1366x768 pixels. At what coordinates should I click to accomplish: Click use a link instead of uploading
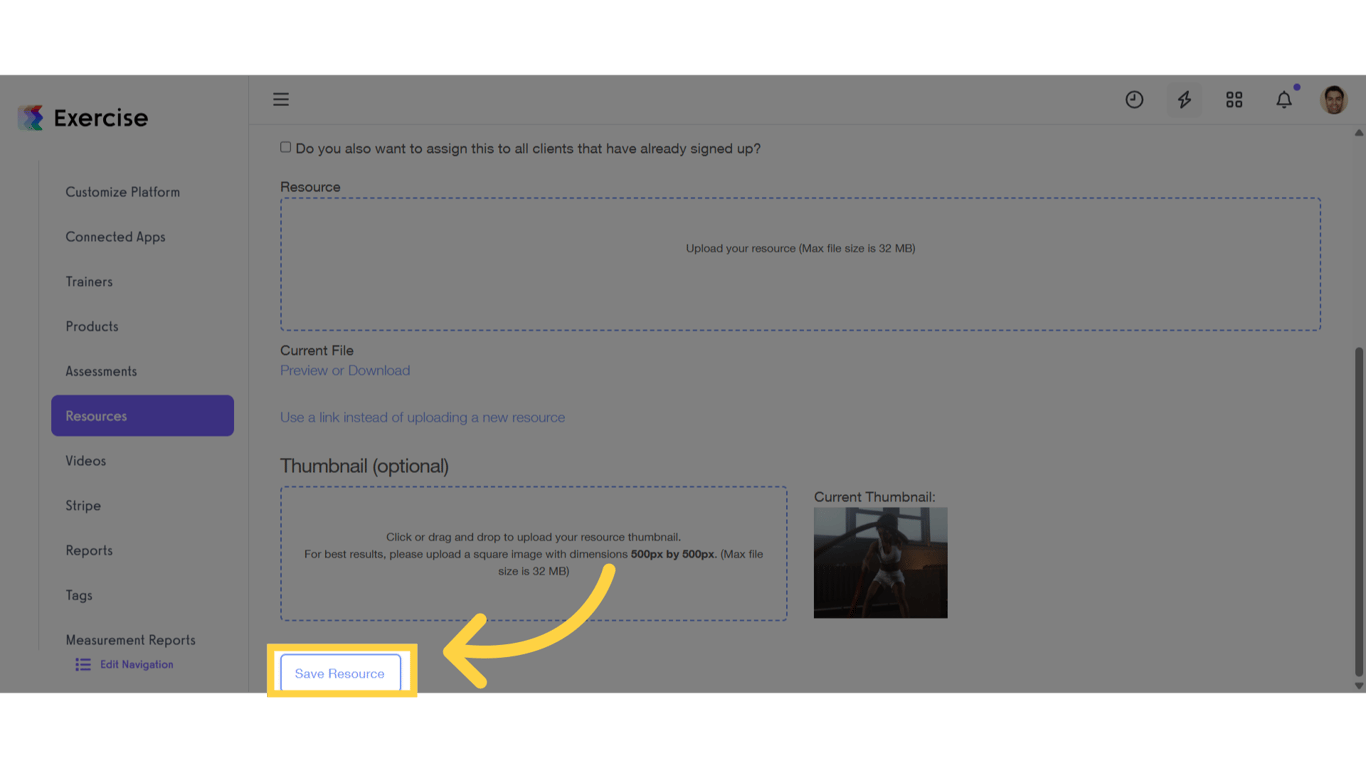click(x=422, y=417)
